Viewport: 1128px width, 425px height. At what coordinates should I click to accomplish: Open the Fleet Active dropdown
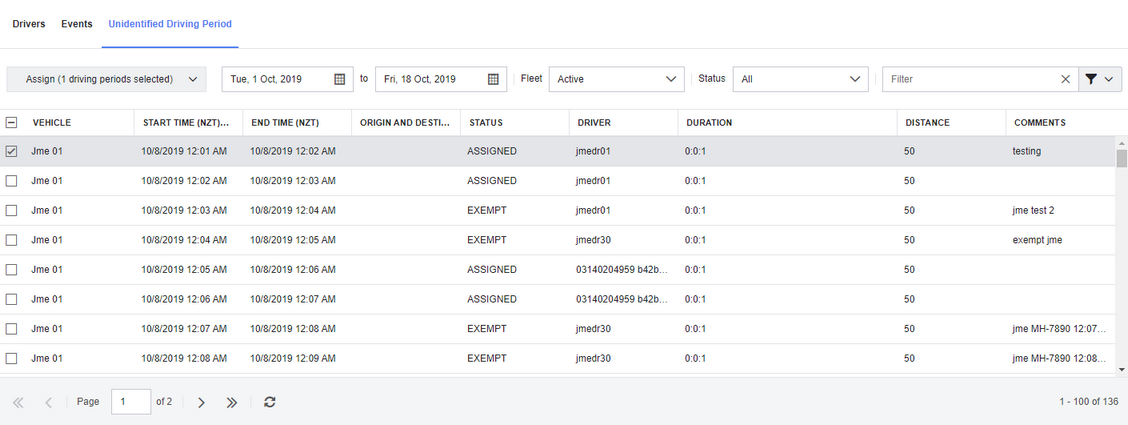(x=617, y=79)
